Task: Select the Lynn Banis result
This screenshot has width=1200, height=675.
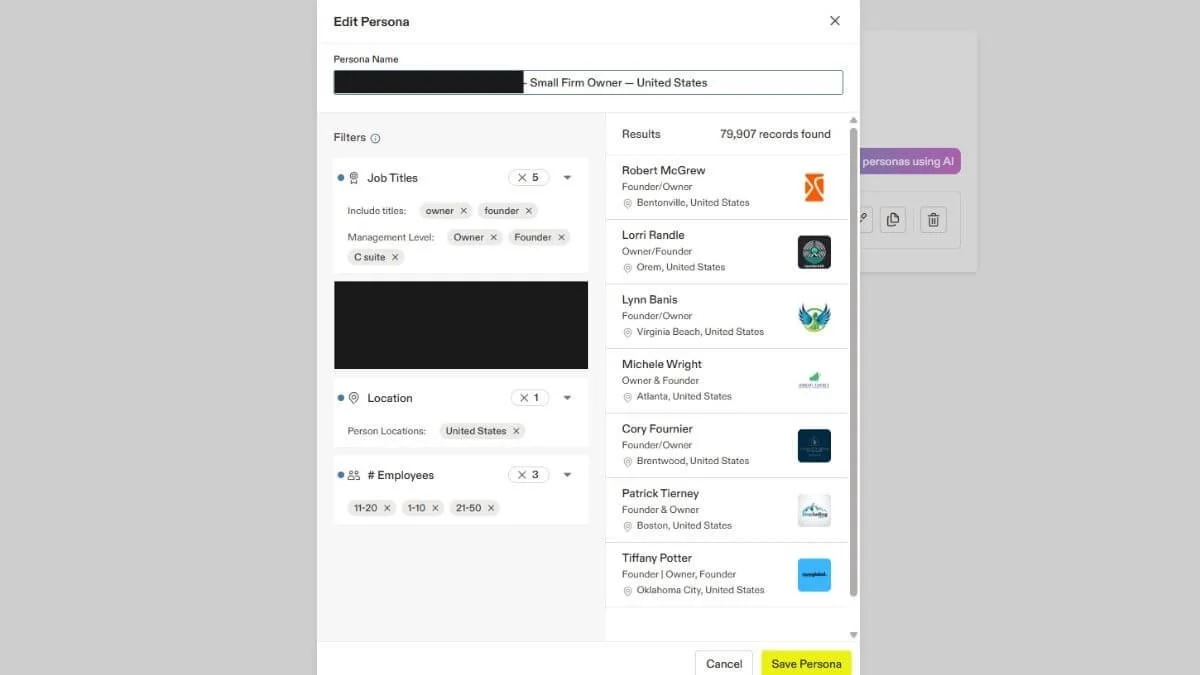Action: 727,316
